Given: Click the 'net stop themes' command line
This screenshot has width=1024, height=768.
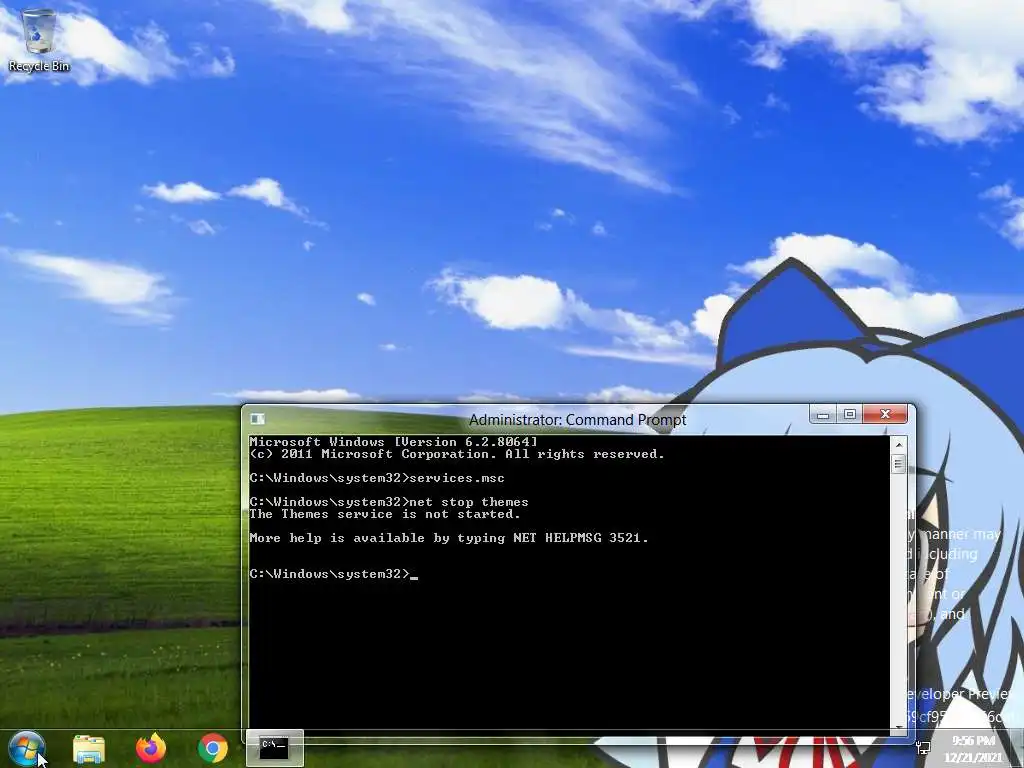Looking at the screenshot, I should coord(389,502).
